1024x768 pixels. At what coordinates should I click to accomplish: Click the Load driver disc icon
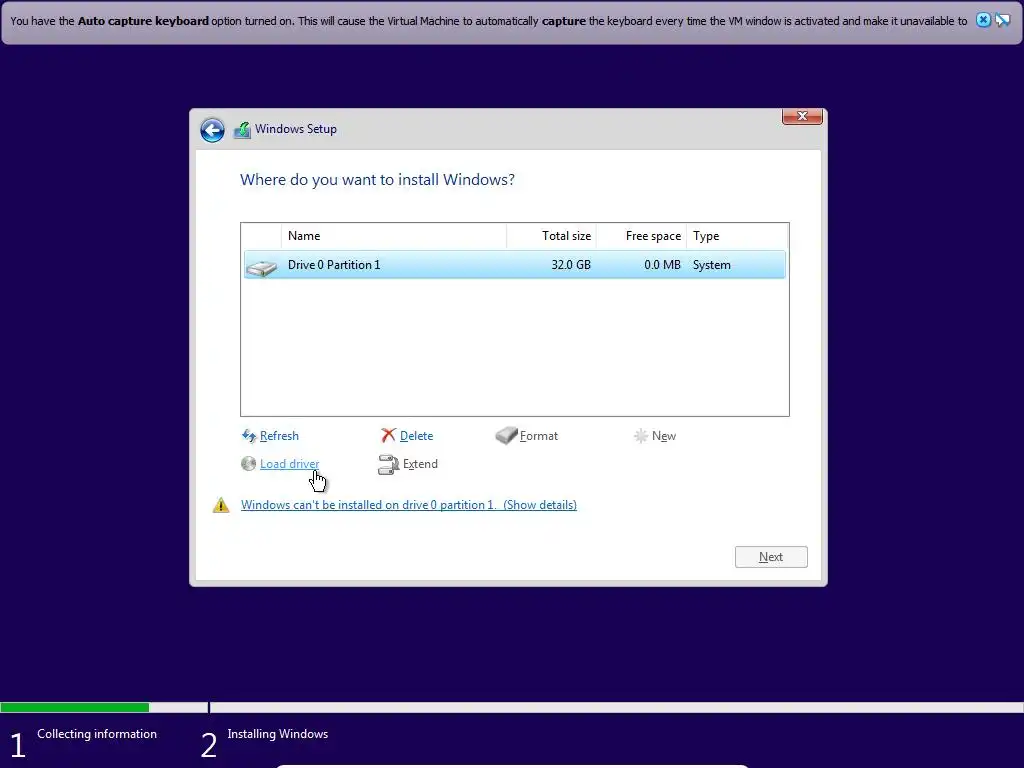(x=248, y=464)
